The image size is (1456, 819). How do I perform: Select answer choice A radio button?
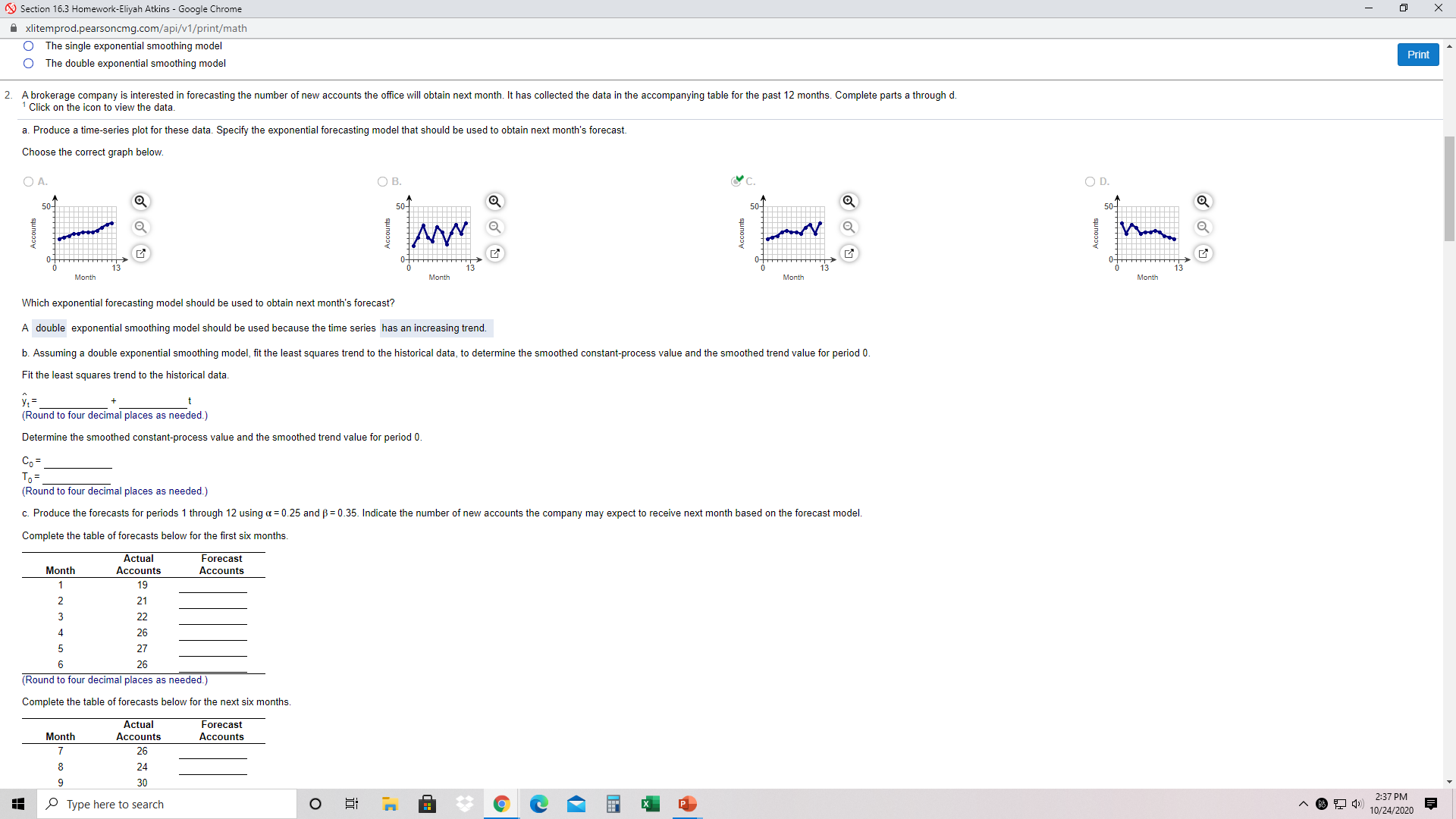[x=28, y=181]
